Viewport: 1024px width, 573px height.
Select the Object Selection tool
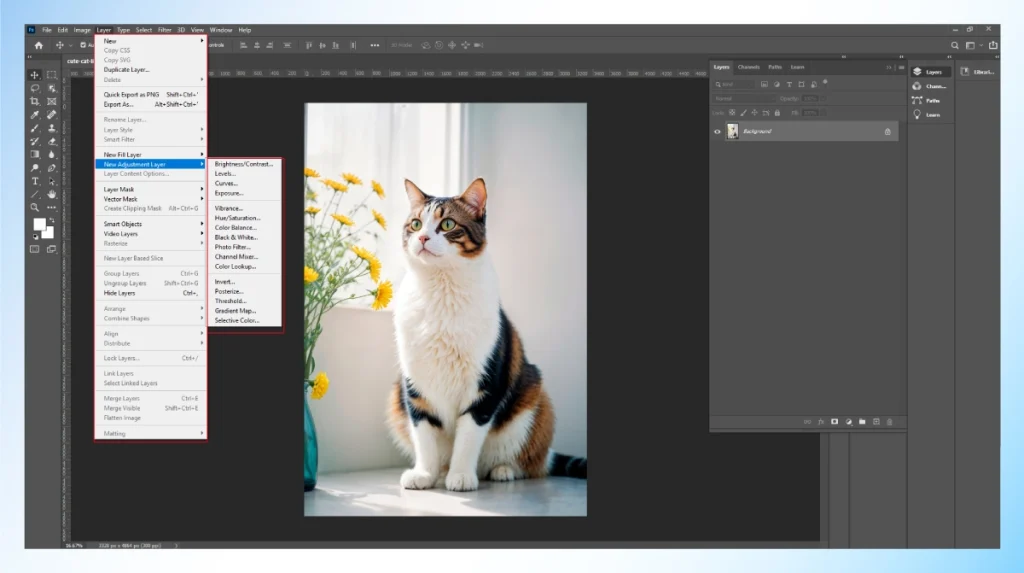click(x=52, y=88)
